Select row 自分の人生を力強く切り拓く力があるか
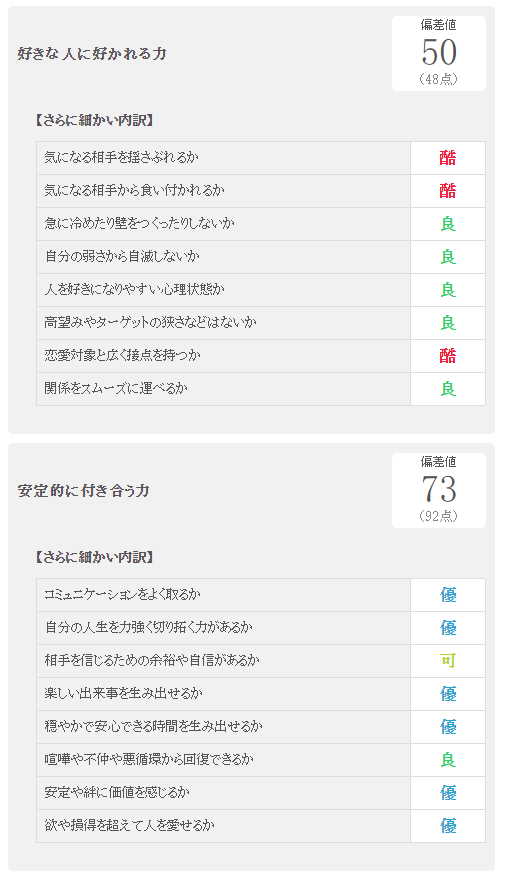The image size is (509, 876). 261,628
